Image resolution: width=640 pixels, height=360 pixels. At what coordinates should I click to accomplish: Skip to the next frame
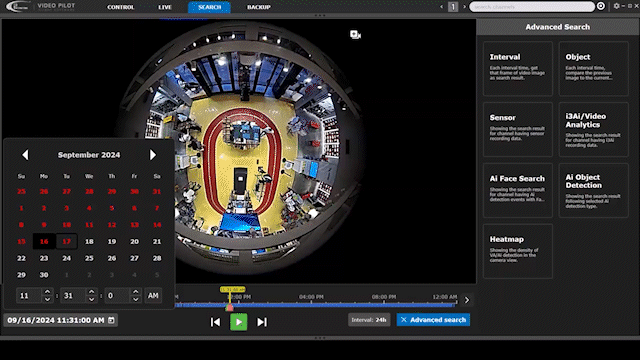tap(262, 322)
